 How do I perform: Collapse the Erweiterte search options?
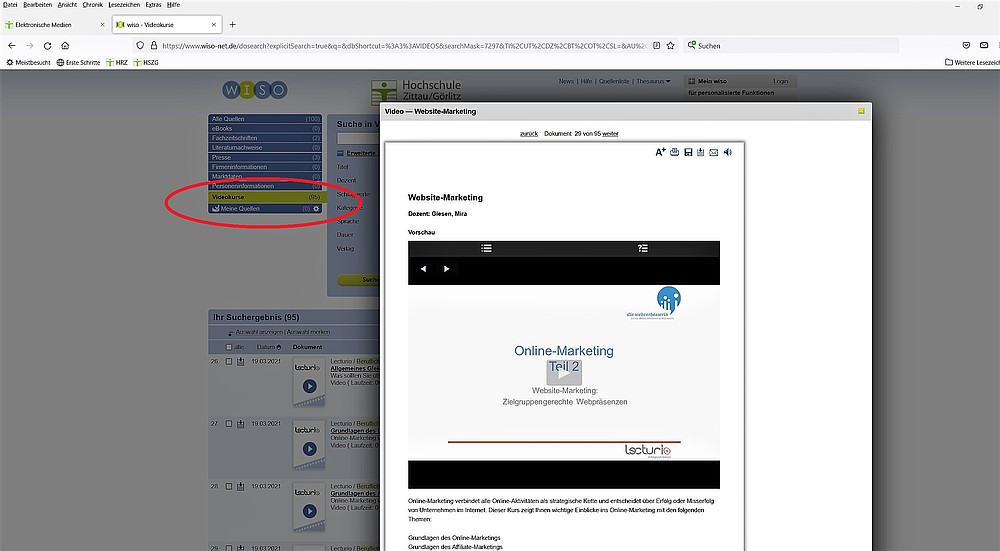click(x=343, y=153)
